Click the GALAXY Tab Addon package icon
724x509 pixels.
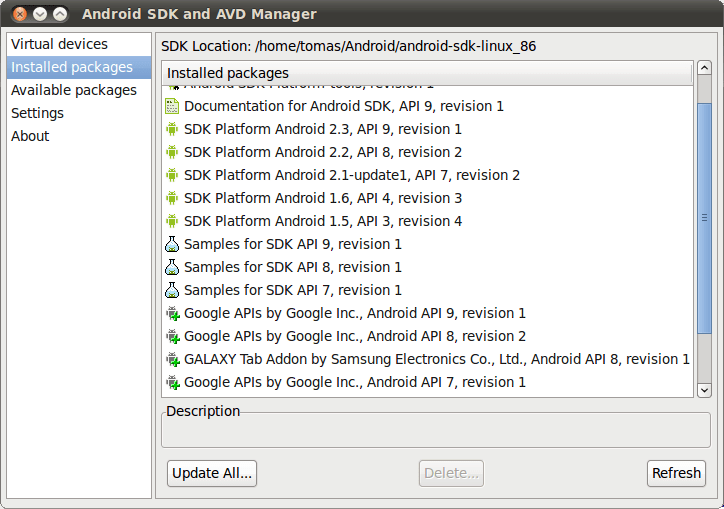point(173,359)
